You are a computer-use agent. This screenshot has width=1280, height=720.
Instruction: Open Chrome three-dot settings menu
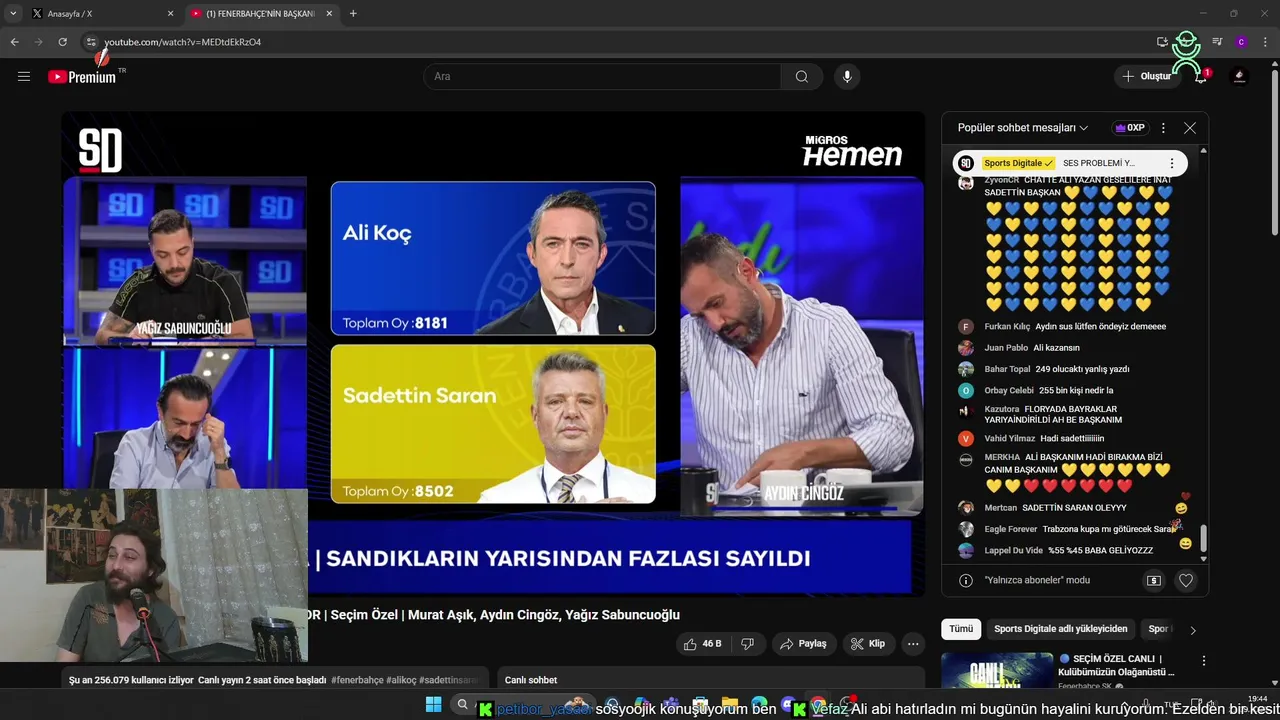1265,42
